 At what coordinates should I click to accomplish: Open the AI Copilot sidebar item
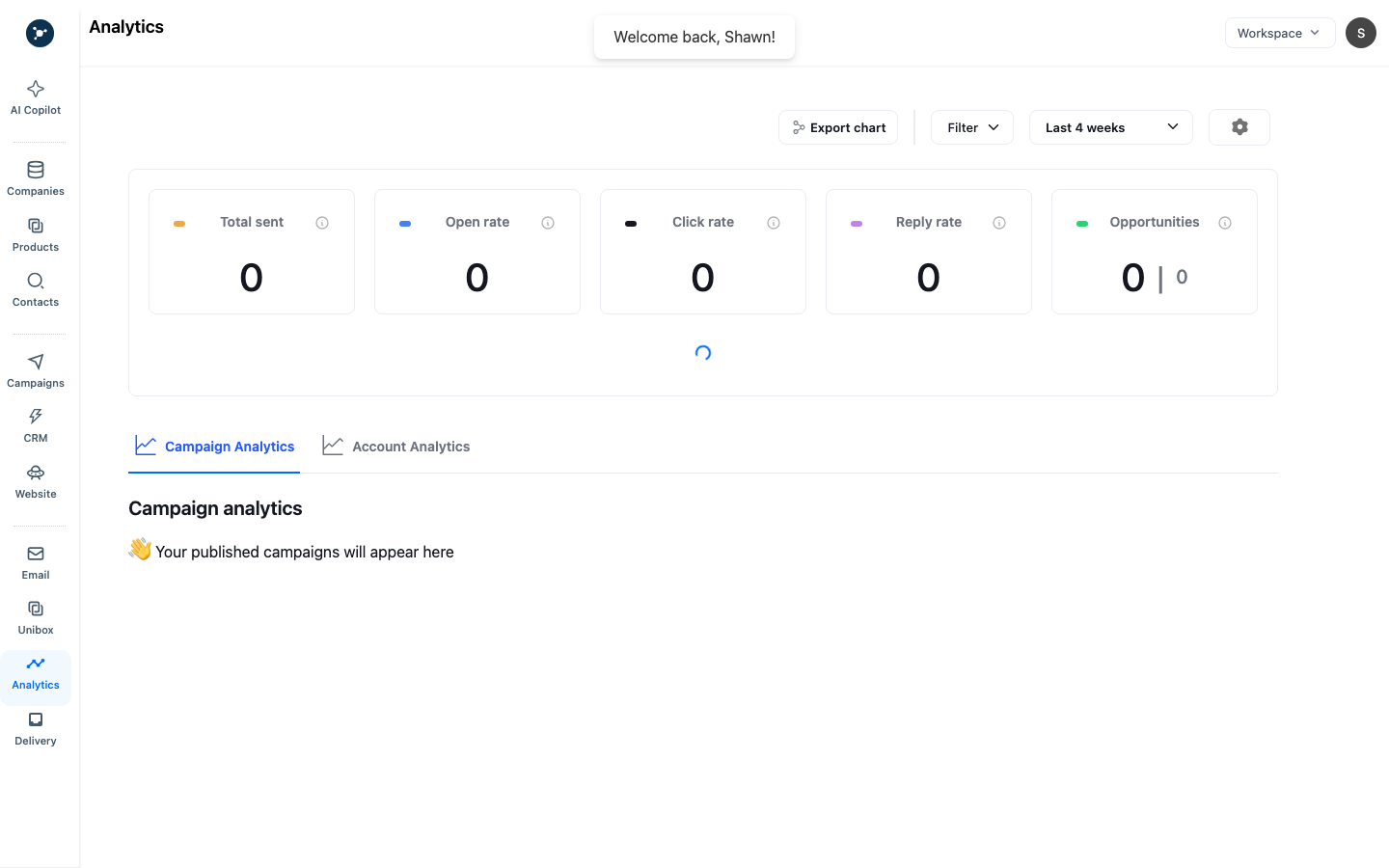pos(36,97)
